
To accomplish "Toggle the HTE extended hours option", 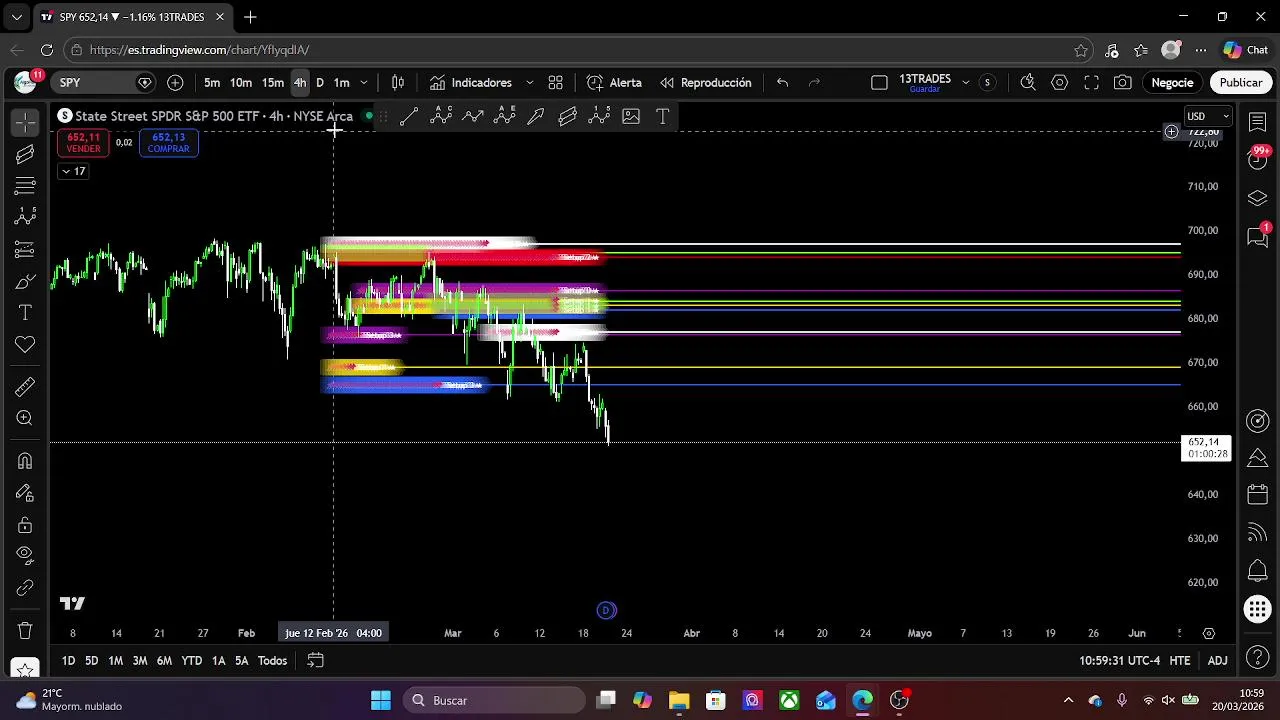I will point(1180,661).
